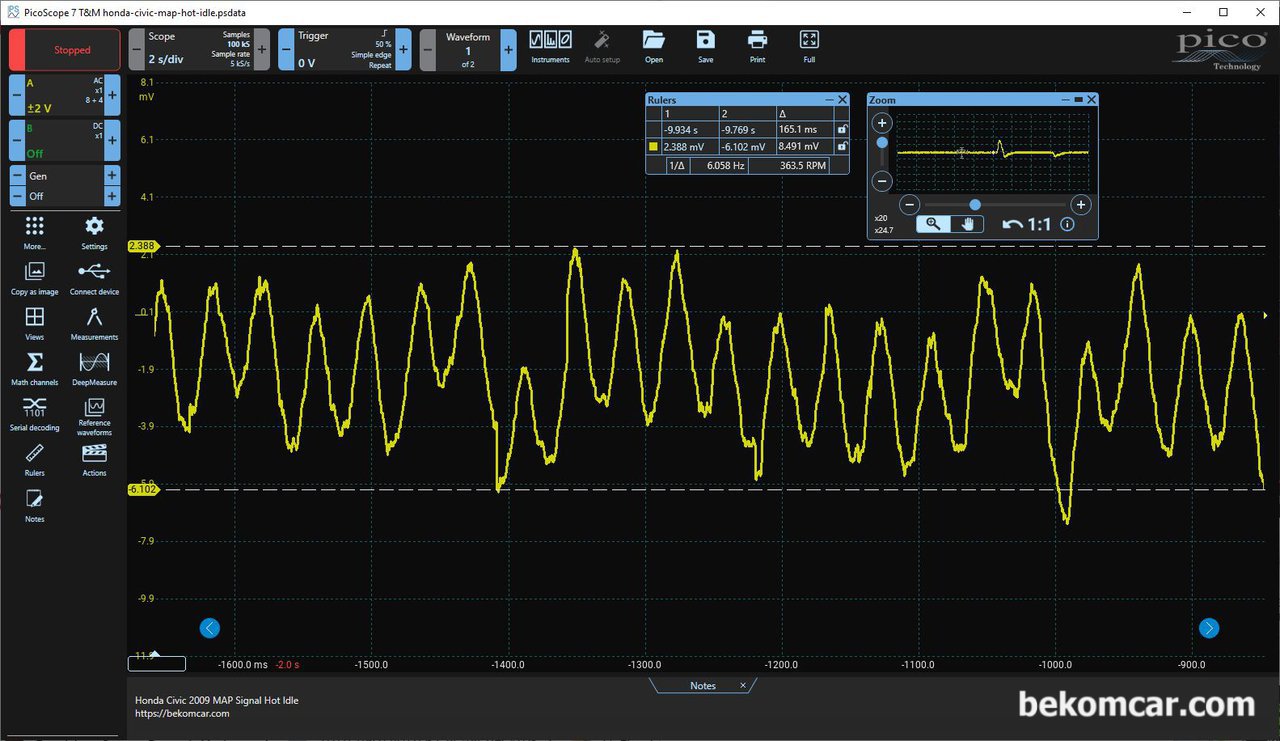Click plus on Zoom vertical slider
Viewport: 1280px width, 741px height.
[881, 124]
